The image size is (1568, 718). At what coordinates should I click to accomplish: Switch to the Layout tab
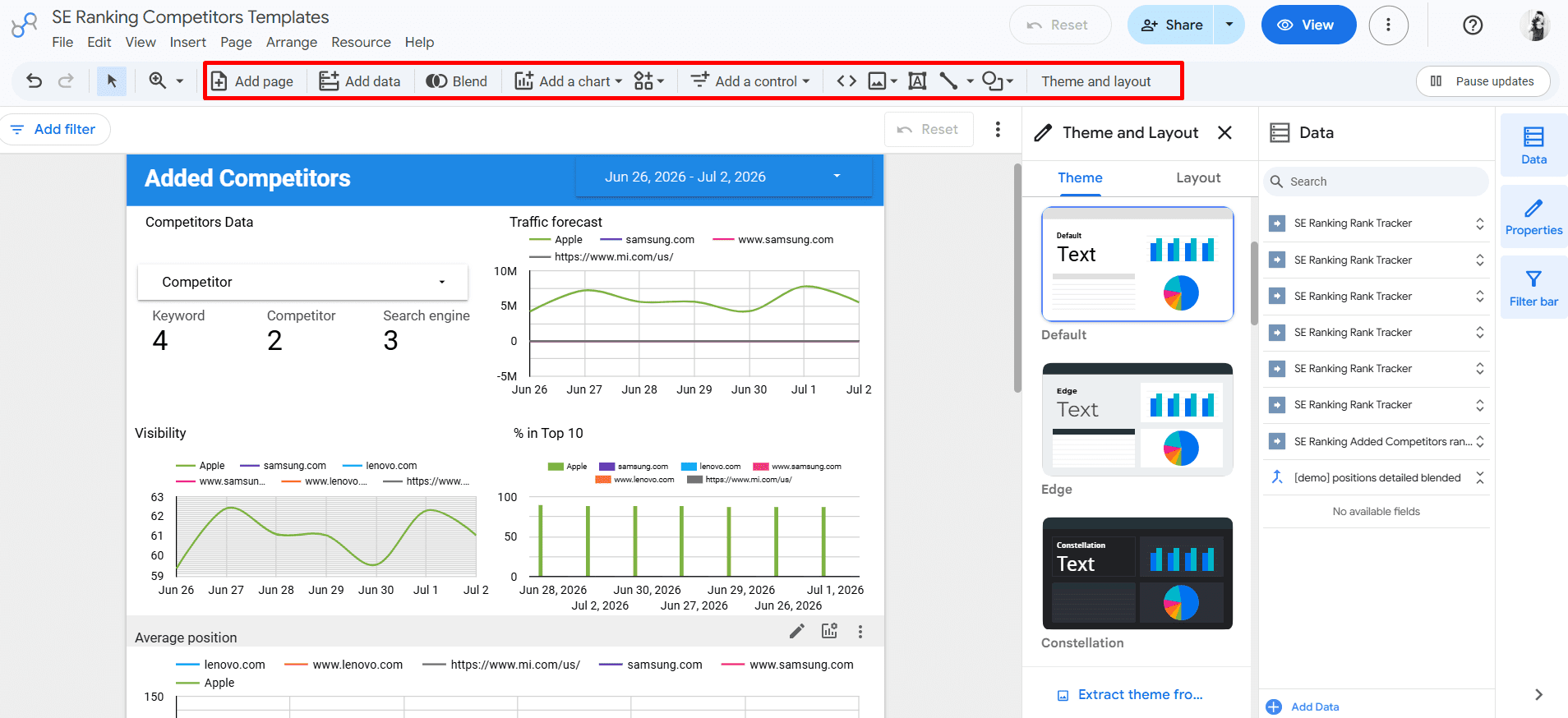tap(1197, 177)
